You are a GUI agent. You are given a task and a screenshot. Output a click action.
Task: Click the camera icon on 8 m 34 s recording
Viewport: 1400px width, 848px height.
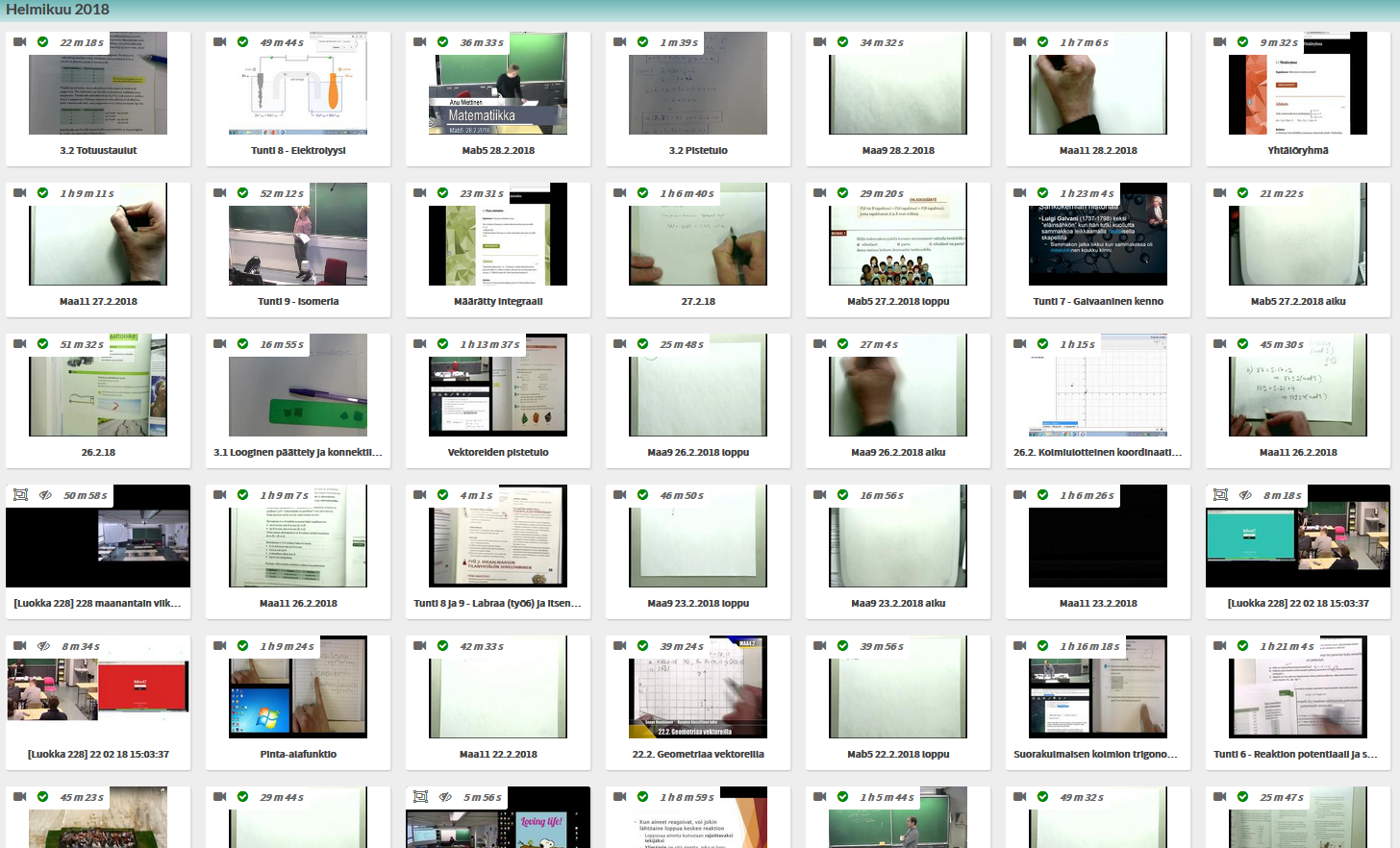click(x=19, y=646)
